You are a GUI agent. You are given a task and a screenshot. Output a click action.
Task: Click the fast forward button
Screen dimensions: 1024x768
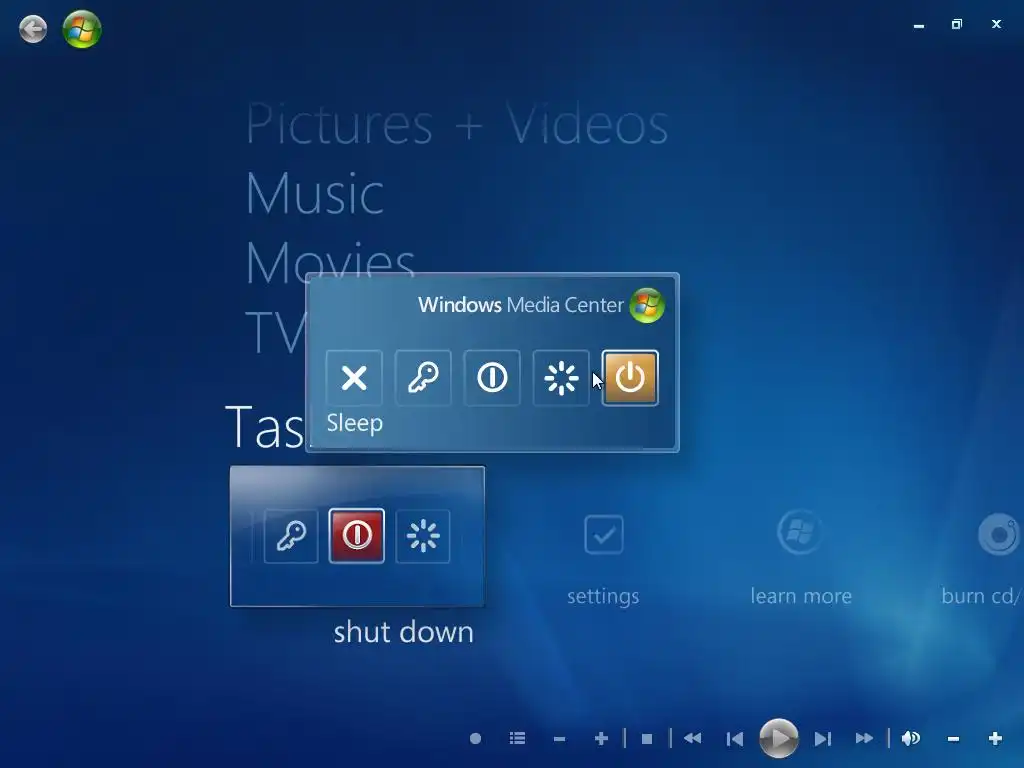pos(865,739)
